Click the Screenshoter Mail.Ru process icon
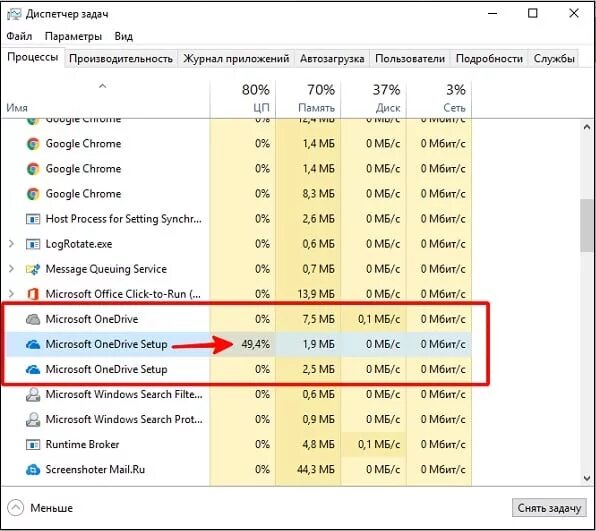Screen dimensions: 596x531 (33, 470)
